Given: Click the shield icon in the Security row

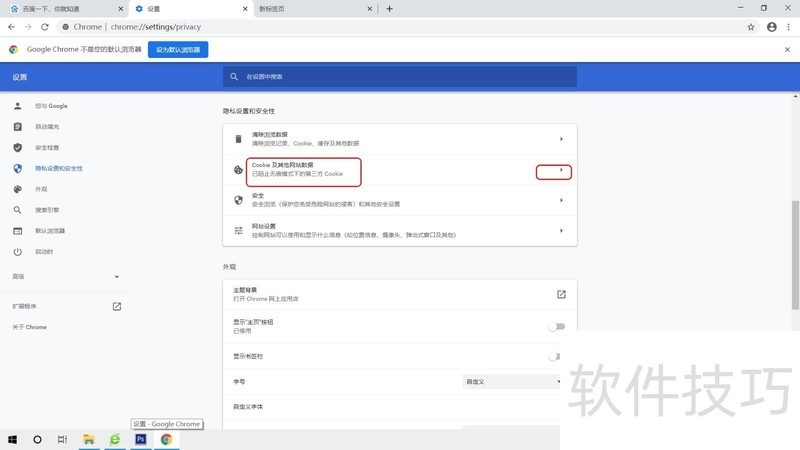Looking at the screenshot, I should 238,200.
